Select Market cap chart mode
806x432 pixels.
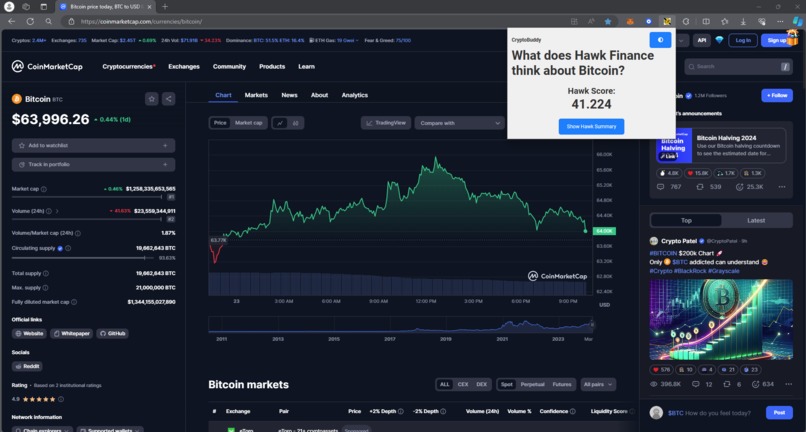tap(248, 123)
